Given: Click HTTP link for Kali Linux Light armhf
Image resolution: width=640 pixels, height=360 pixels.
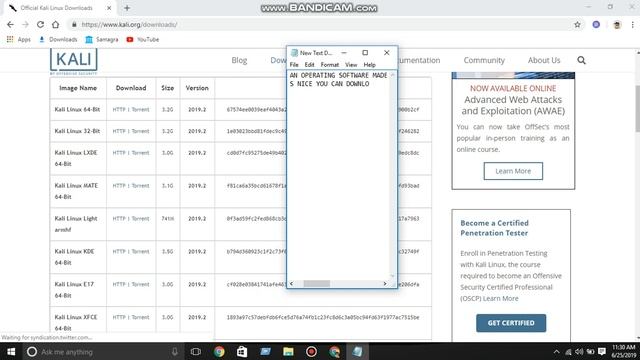Looking at the screenshot, I should tap(119, 219).
